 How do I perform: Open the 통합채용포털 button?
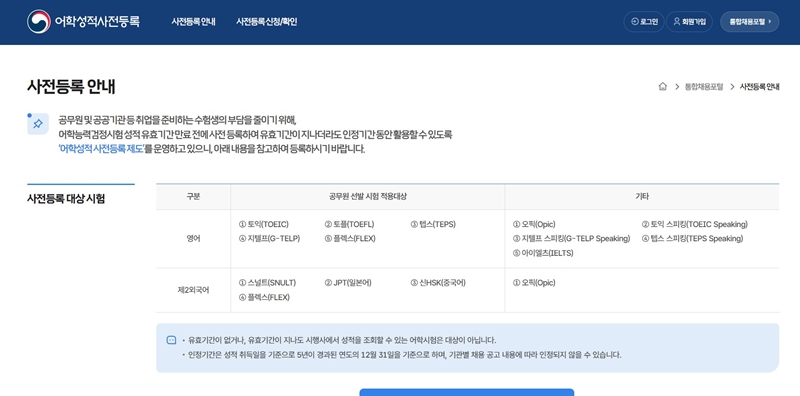click(x=749, y=21)
